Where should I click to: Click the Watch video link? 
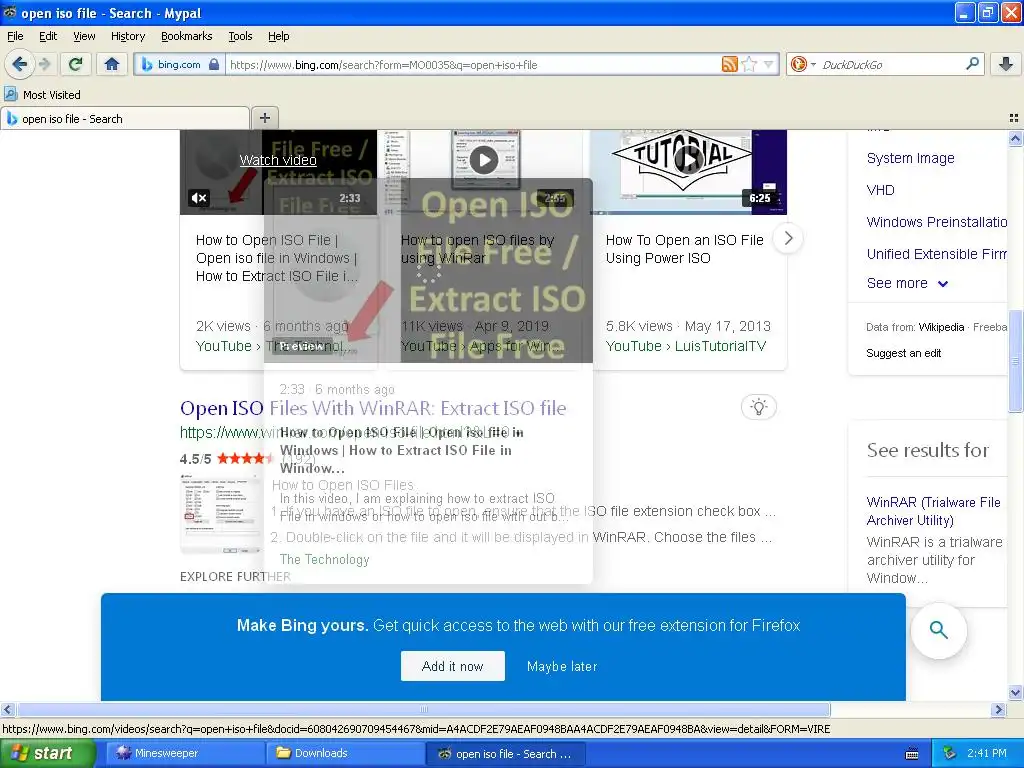pos(278,160)
